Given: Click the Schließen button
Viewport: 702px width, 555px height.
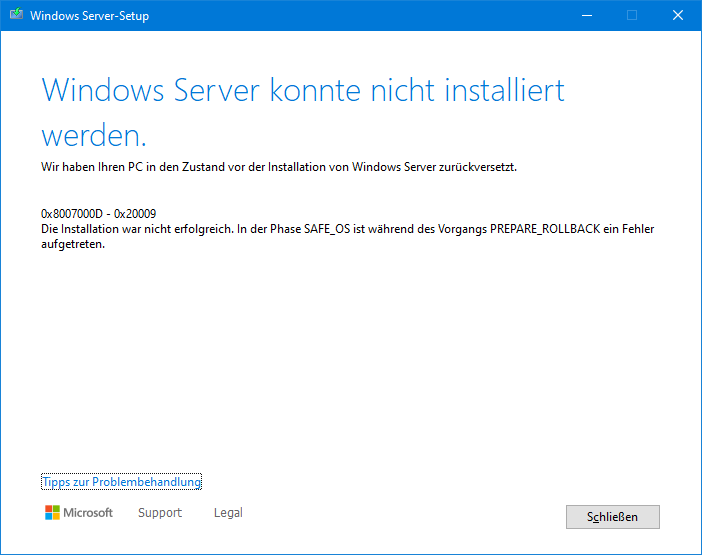Looking at the screenshot, I should point(612,517).
